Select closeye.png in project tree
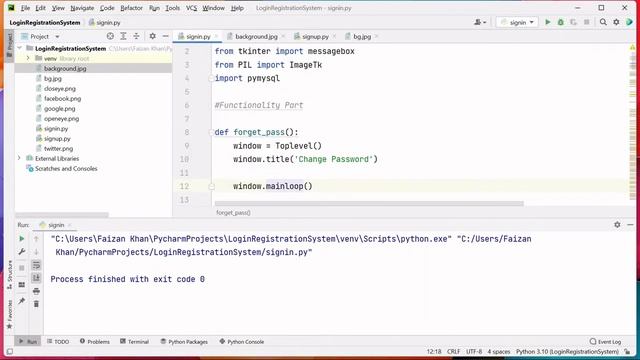Screen dimensions: 640x360 point(60,89)
